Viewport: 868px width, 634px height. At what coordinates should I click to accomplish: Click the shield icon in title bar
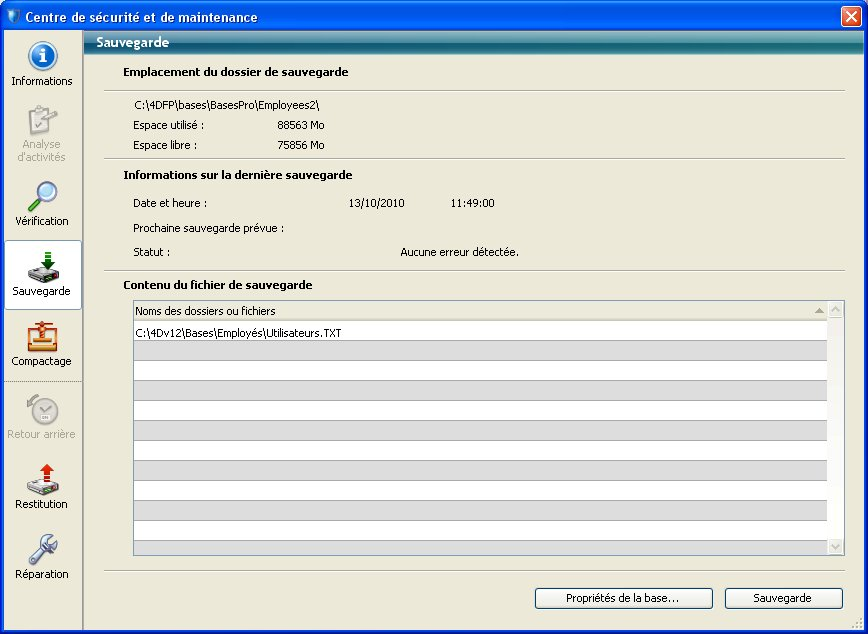coord(12,17)
